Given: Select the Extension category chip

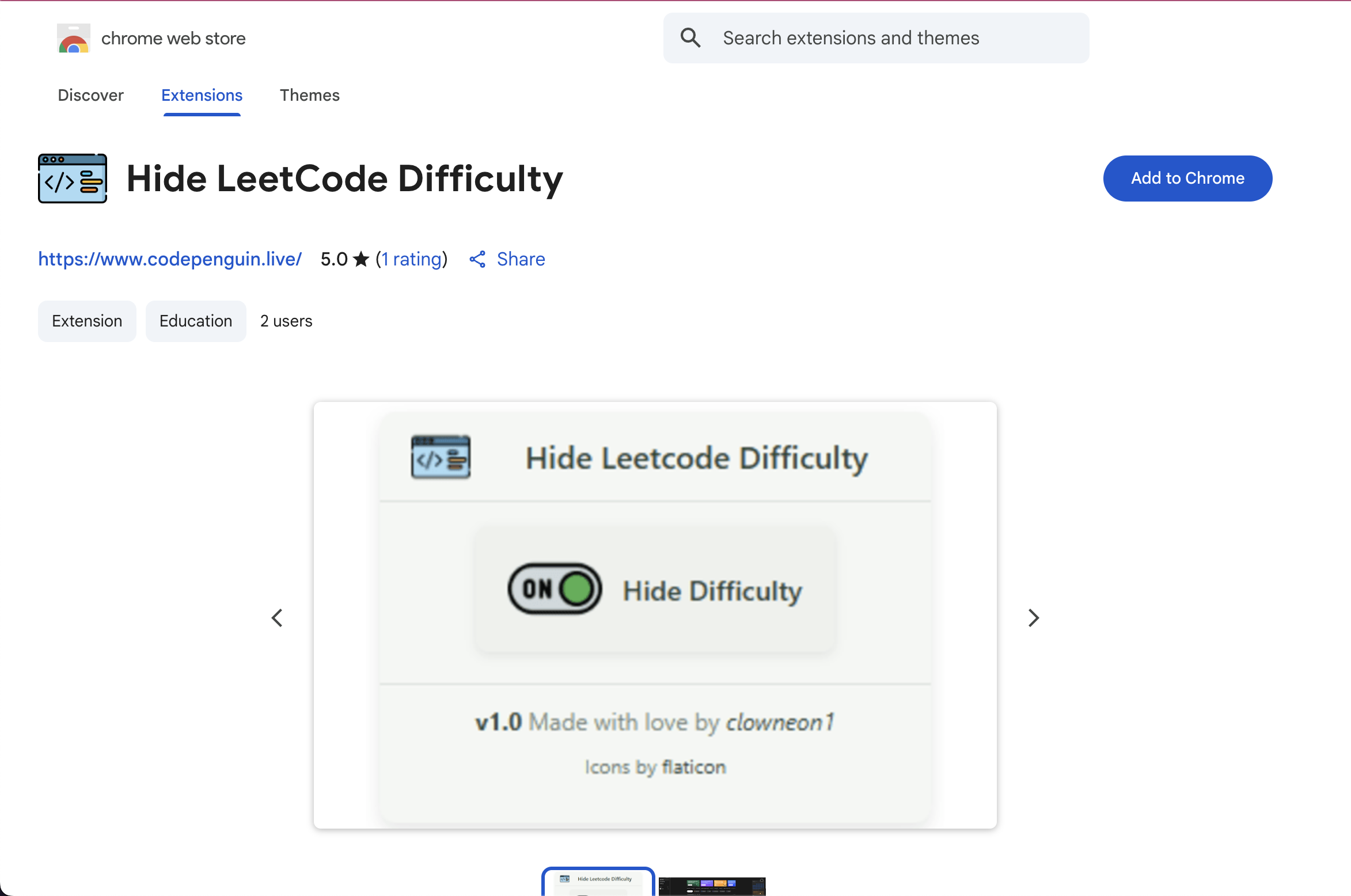Looking at the screenshot, I should 87,321.
